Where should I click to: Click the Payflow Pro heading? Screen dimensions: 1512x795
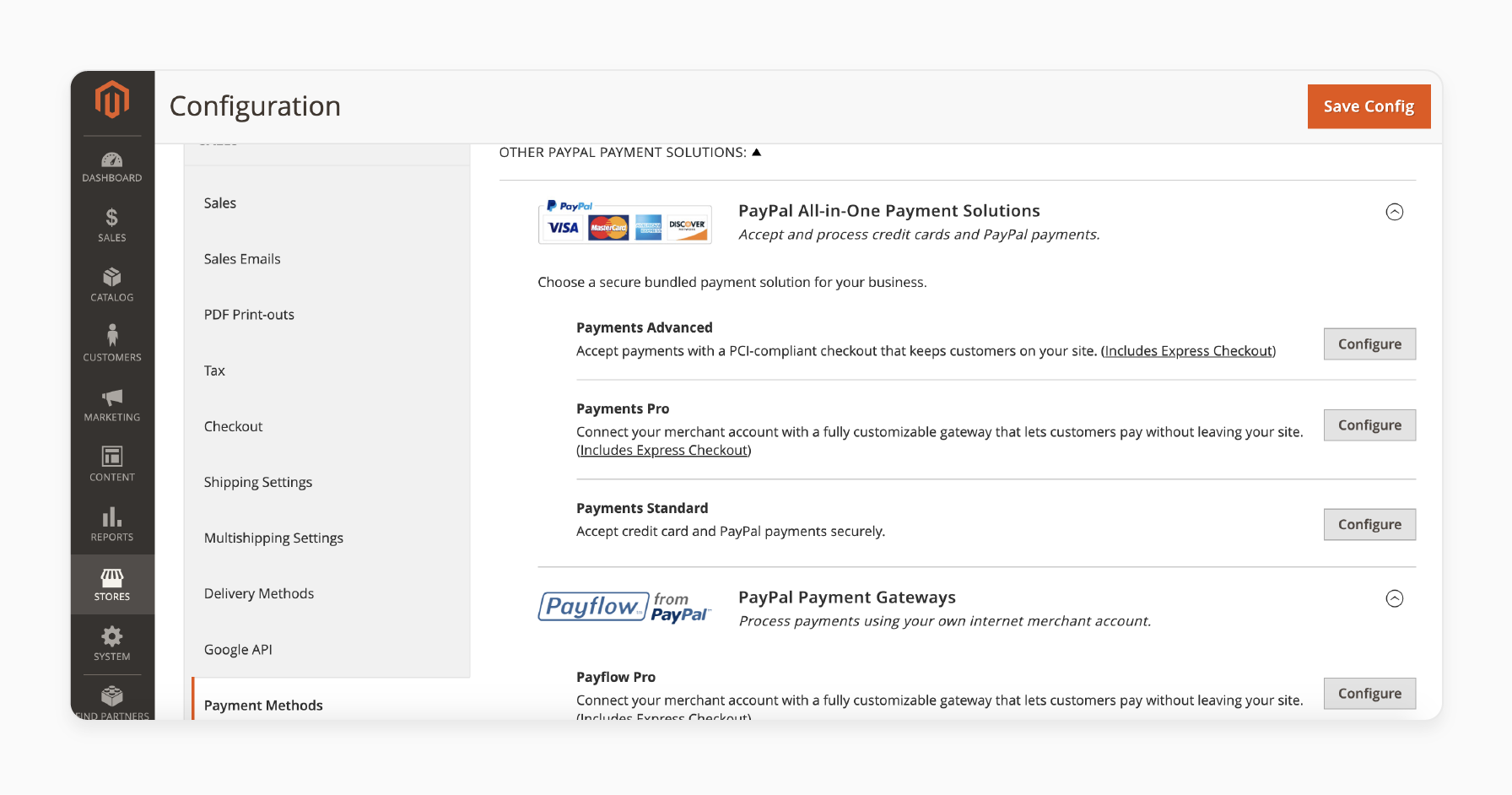pyautogui.click(x=616, y=677)
